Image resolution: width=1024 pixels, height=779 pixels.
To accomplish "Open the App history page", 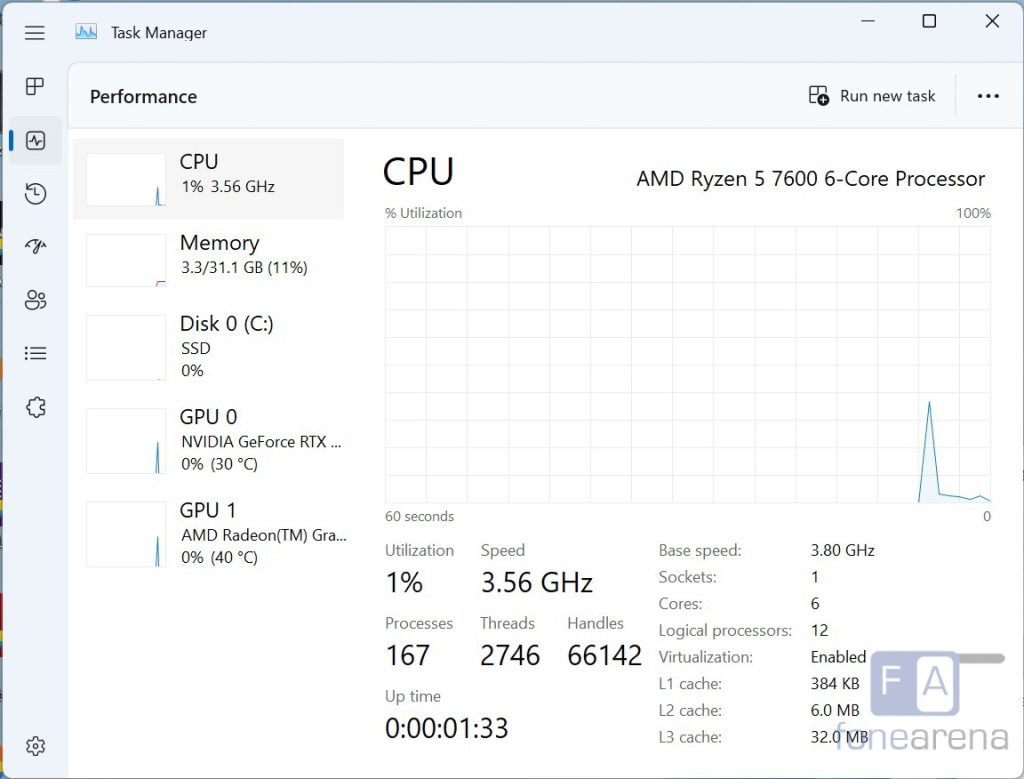I will [36, 194].
